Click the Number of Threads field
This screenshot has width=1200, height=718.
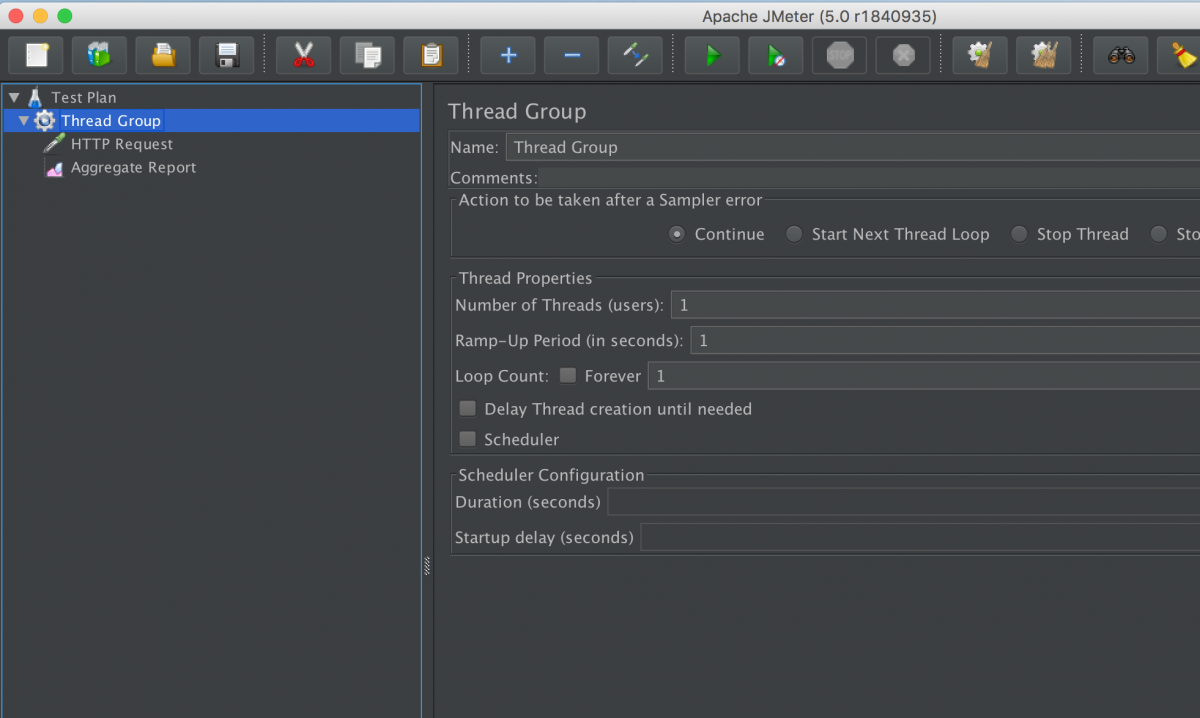(935, 305)
